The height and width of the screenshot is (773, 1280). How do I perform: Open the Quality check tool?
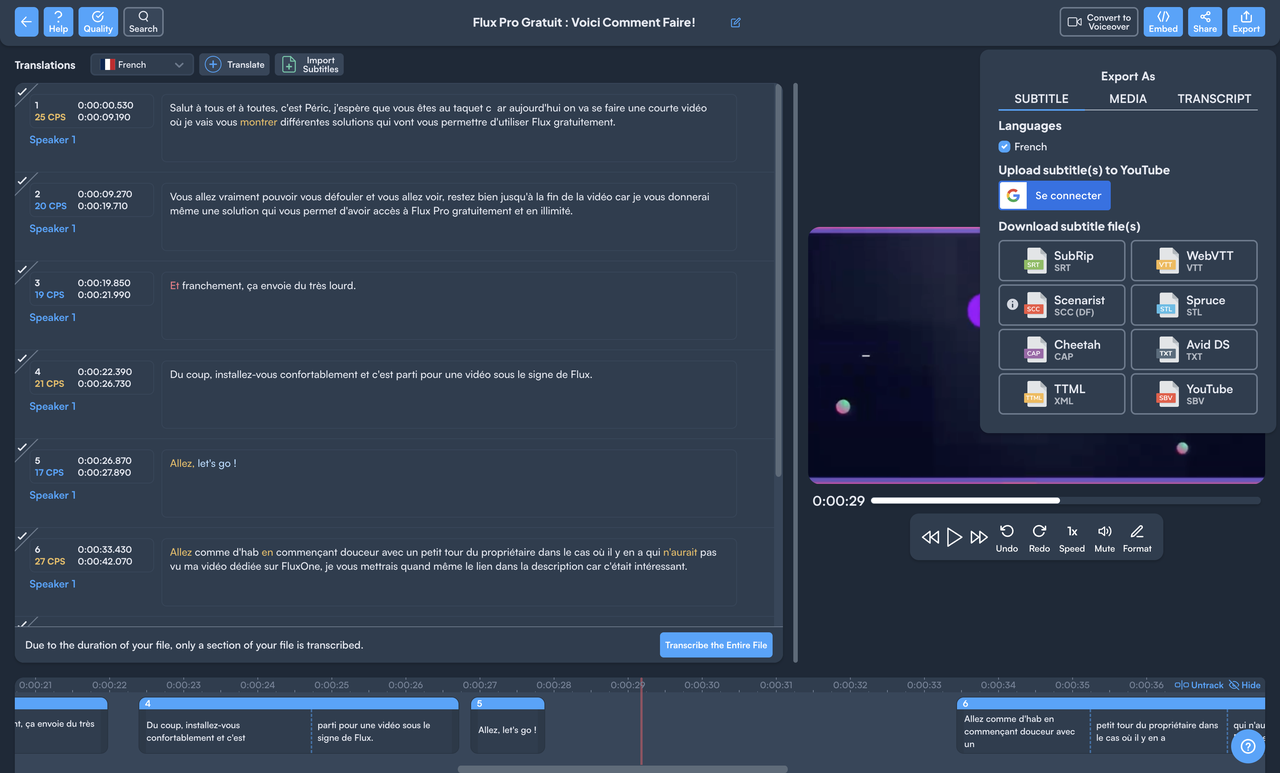(98, 22)
